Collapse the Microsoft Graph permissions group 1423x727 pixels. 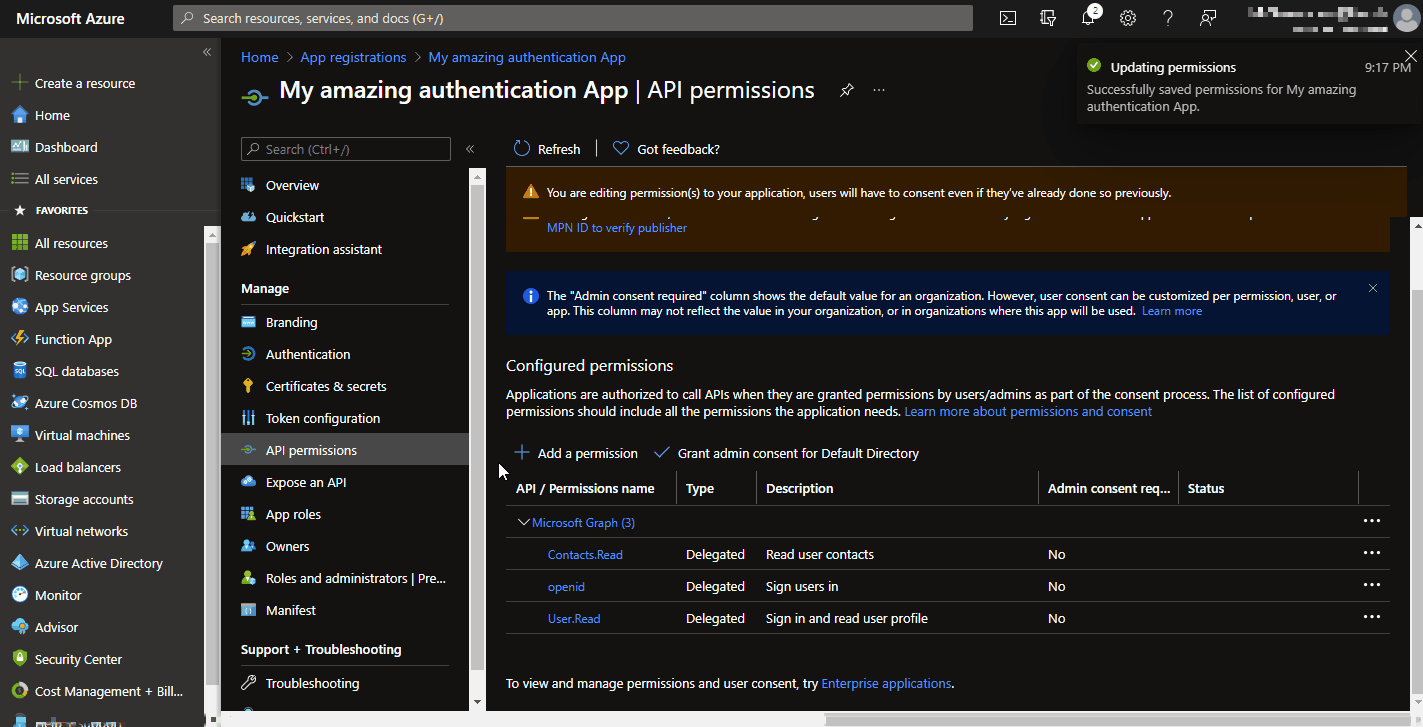click(x=524, y=521)
